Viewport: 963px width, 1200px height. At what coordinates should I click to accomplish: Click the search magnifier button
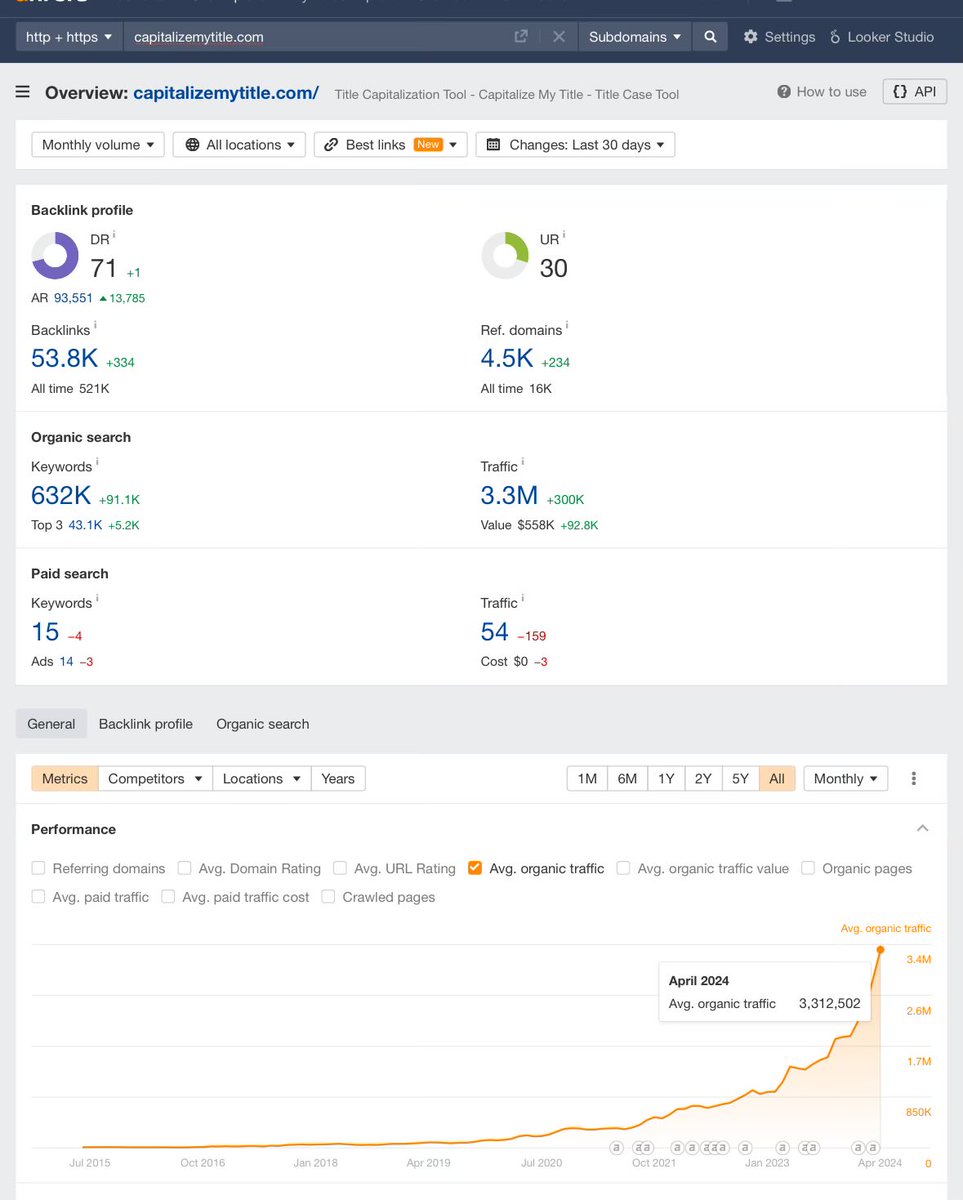(710, 37)
